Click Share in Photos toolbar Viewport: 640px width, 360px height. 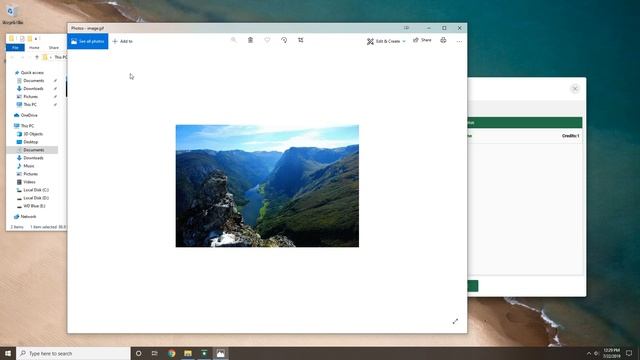coord(422,40)
